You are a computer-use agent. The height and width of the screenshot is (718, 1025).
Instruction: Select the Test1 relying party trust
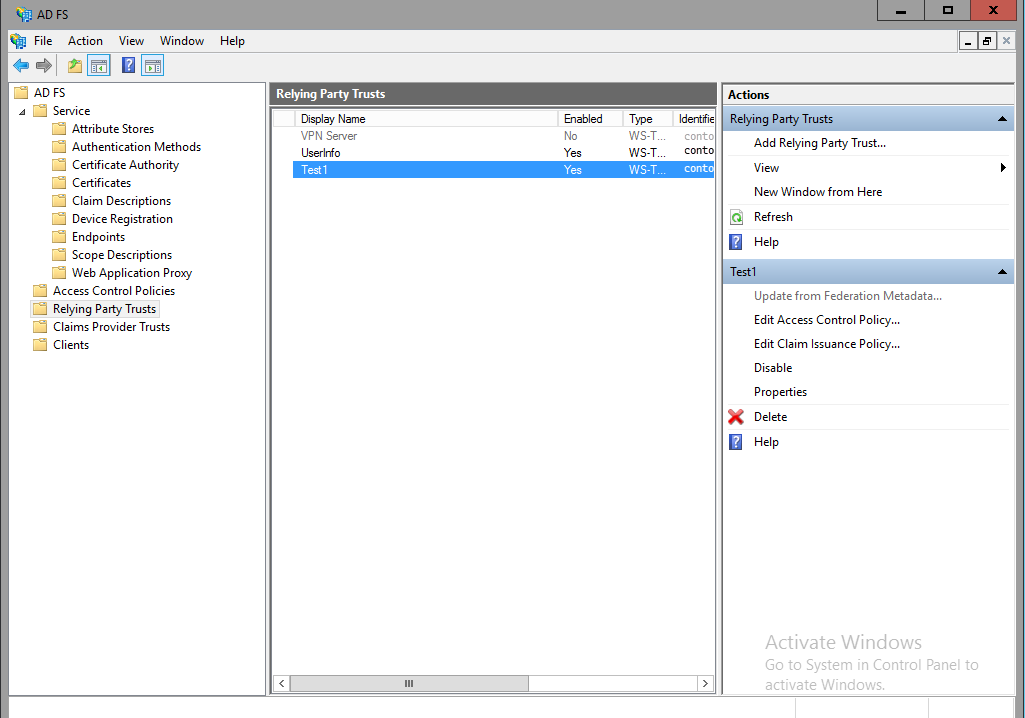point(400,169)
